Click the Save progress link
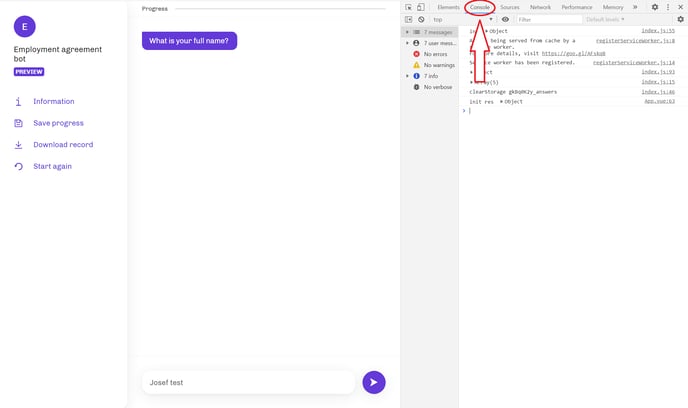Screen dimensions: 688x408 [58, 123]
